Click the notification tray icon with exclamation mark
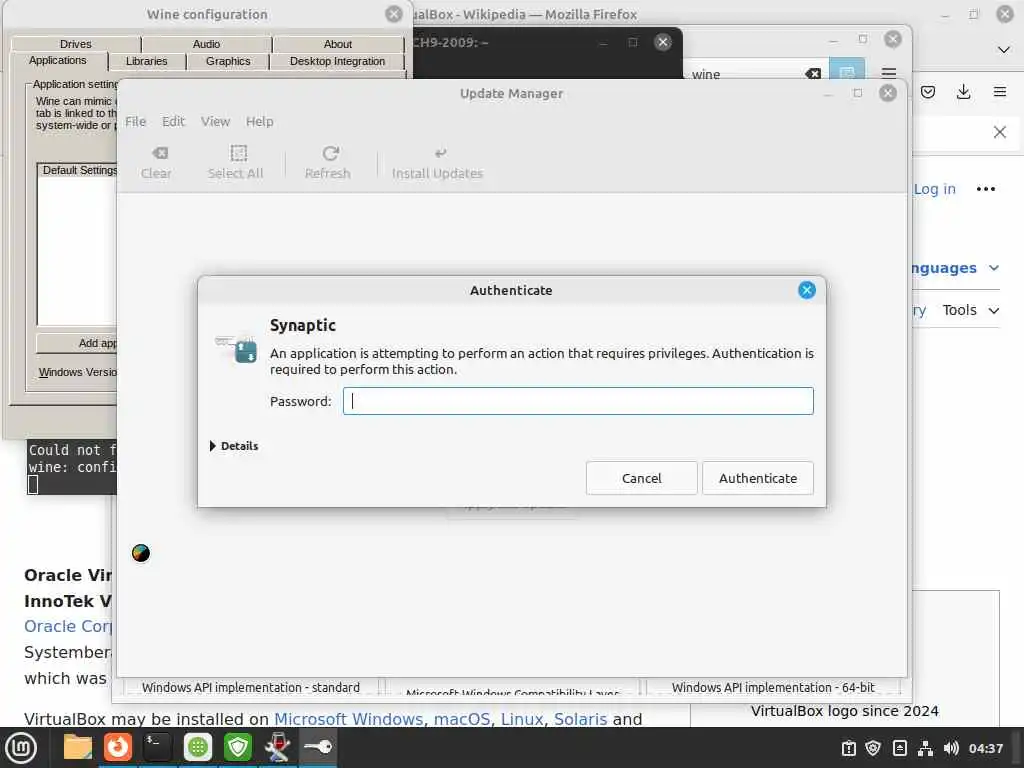The width and height of the screenshot is (1024, 768). point(848,748)
